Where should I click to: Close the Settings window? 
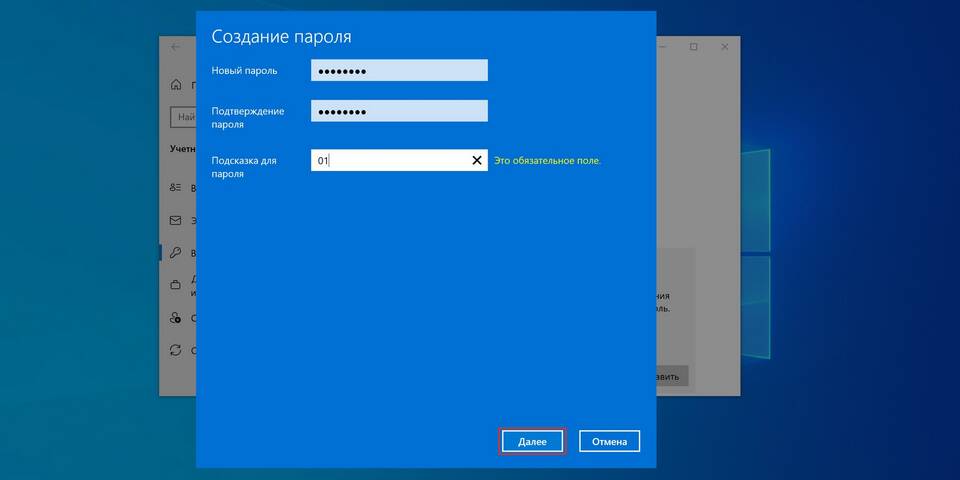(x=724, y=47)
